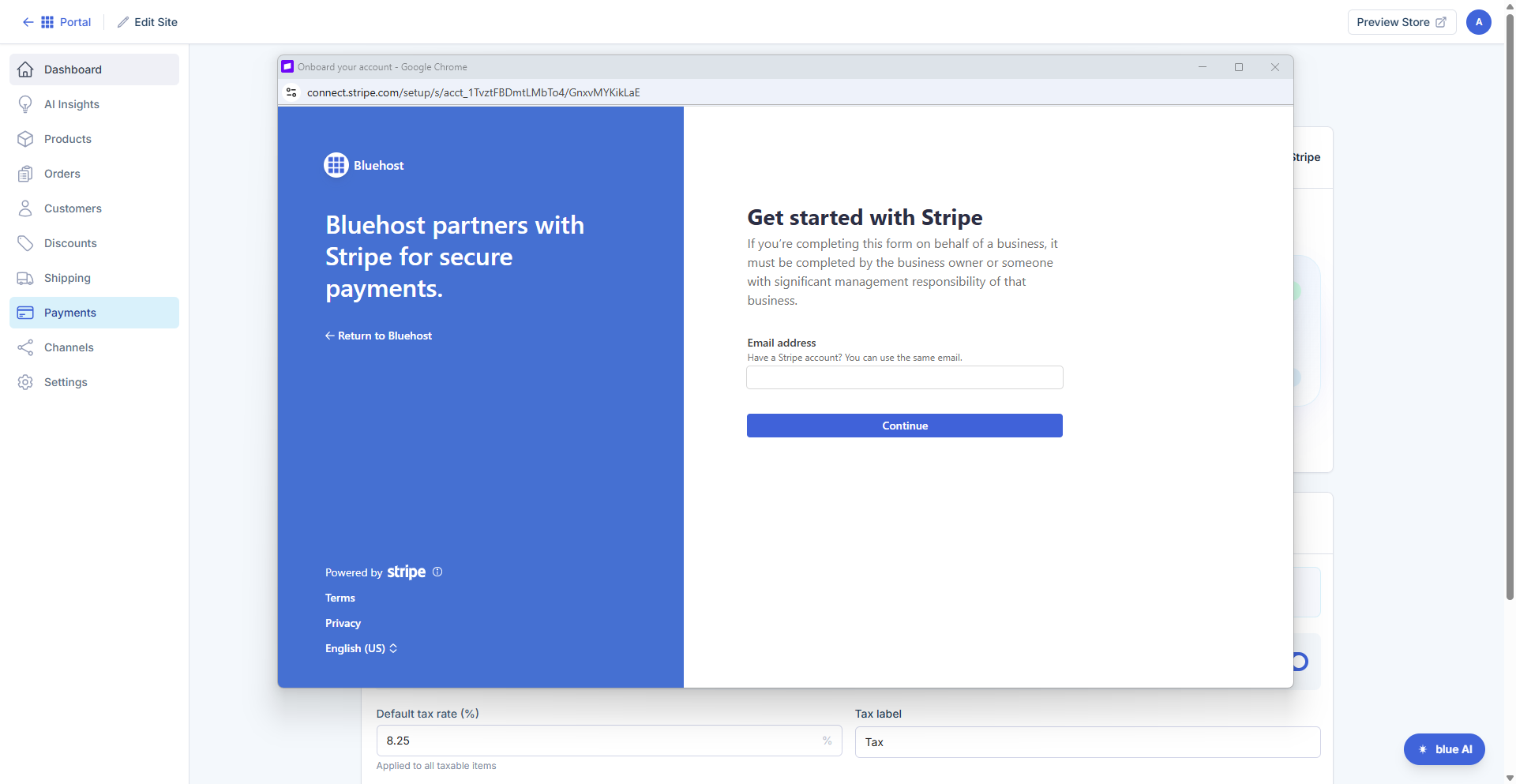Click the Stripe onboarding window favicon
This screenshot has width=1516, height=784.
pos(287,67)
